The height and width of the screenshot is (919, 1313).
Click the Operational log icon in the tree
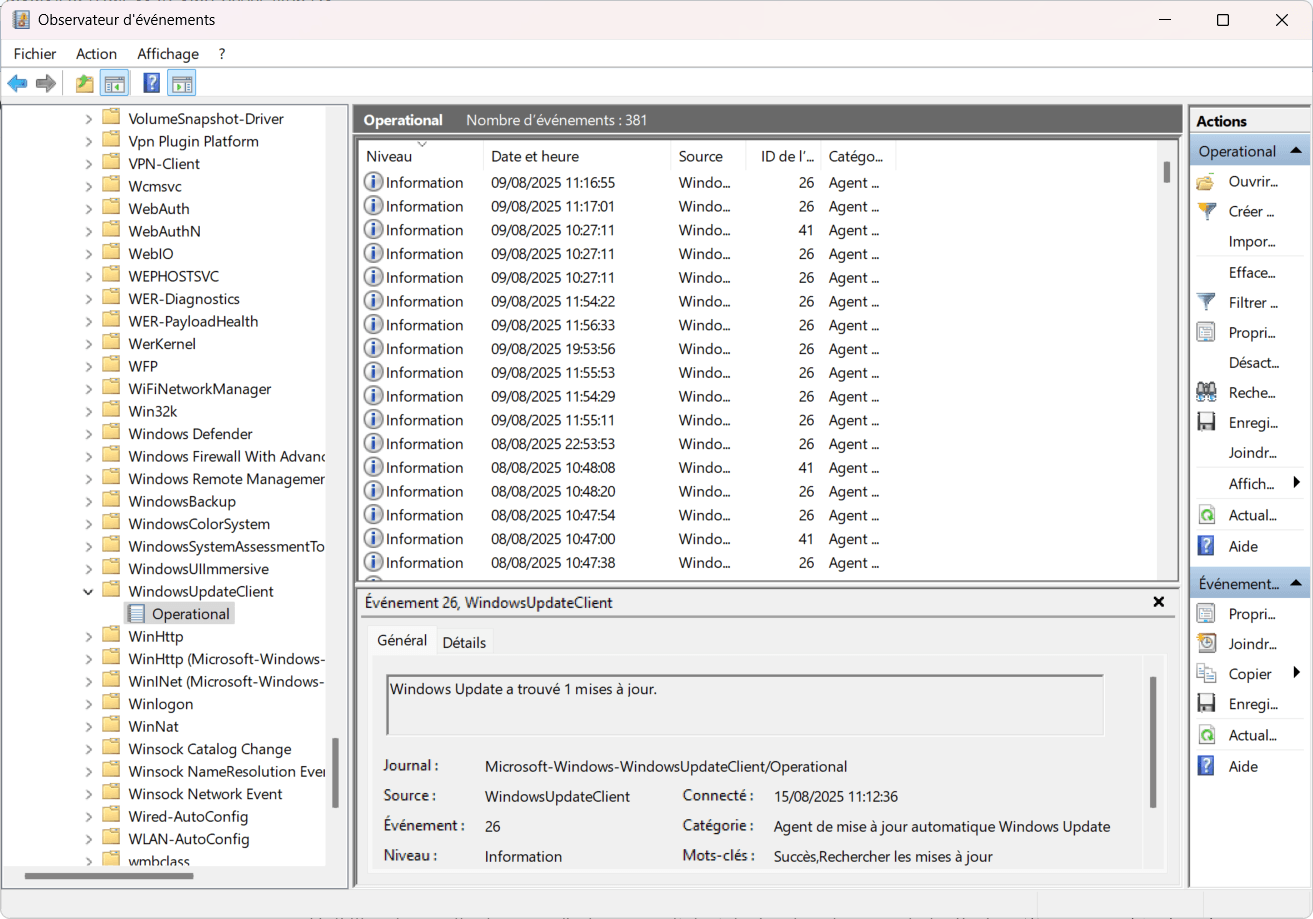click(x=135, y=613)
